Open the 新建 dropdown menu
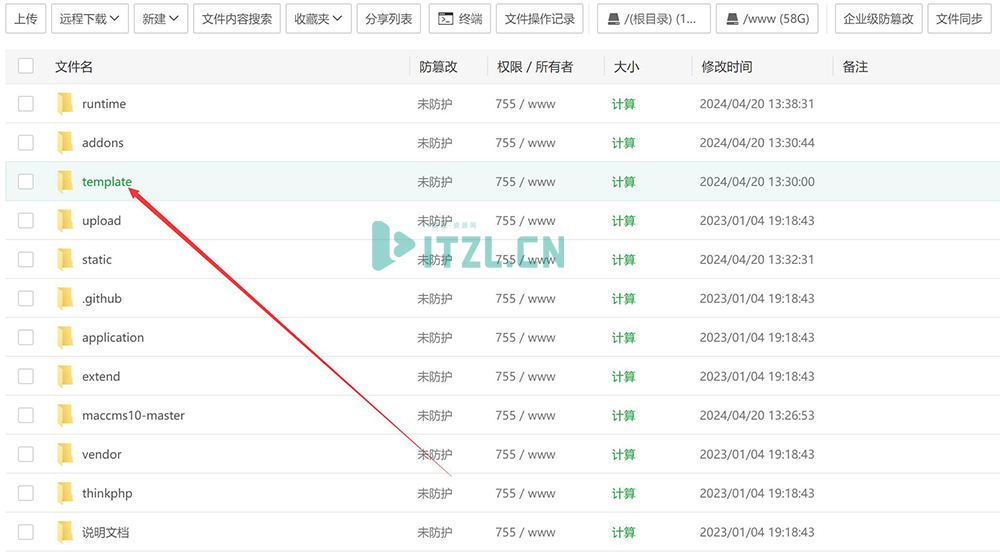This screenshot has width=1000, height=554. [161, 19]
